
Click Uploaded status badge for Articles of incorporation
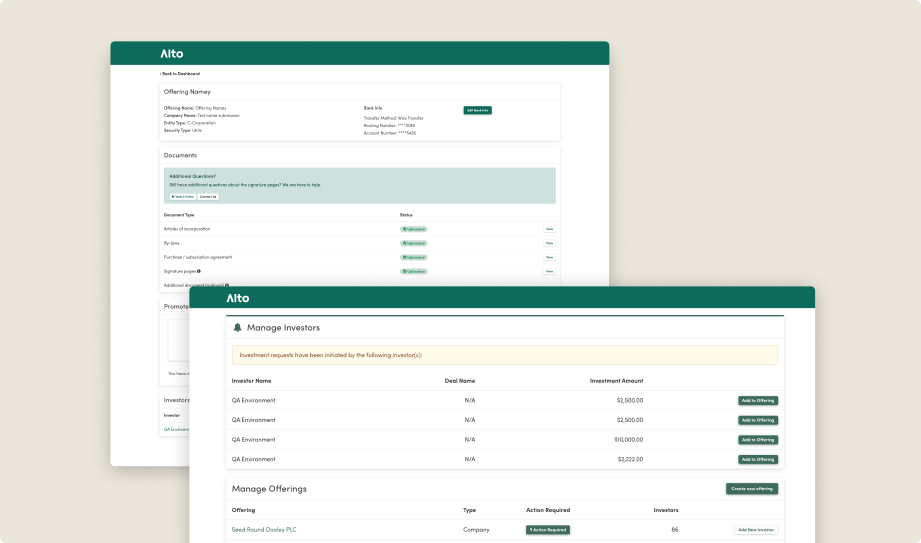coord(414,229)
